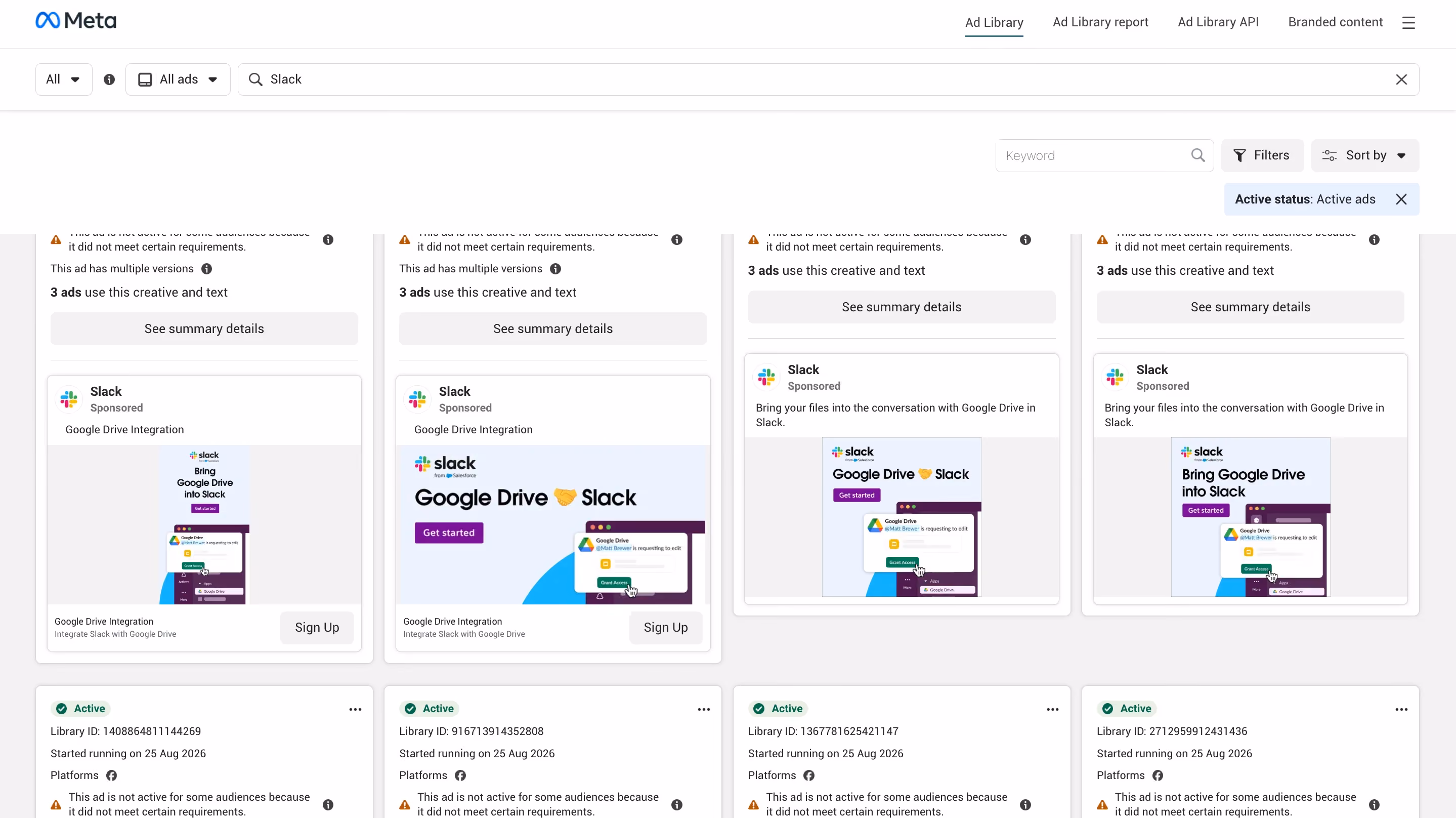
Task: Click the Slack search input field
Action: [828, 80]
